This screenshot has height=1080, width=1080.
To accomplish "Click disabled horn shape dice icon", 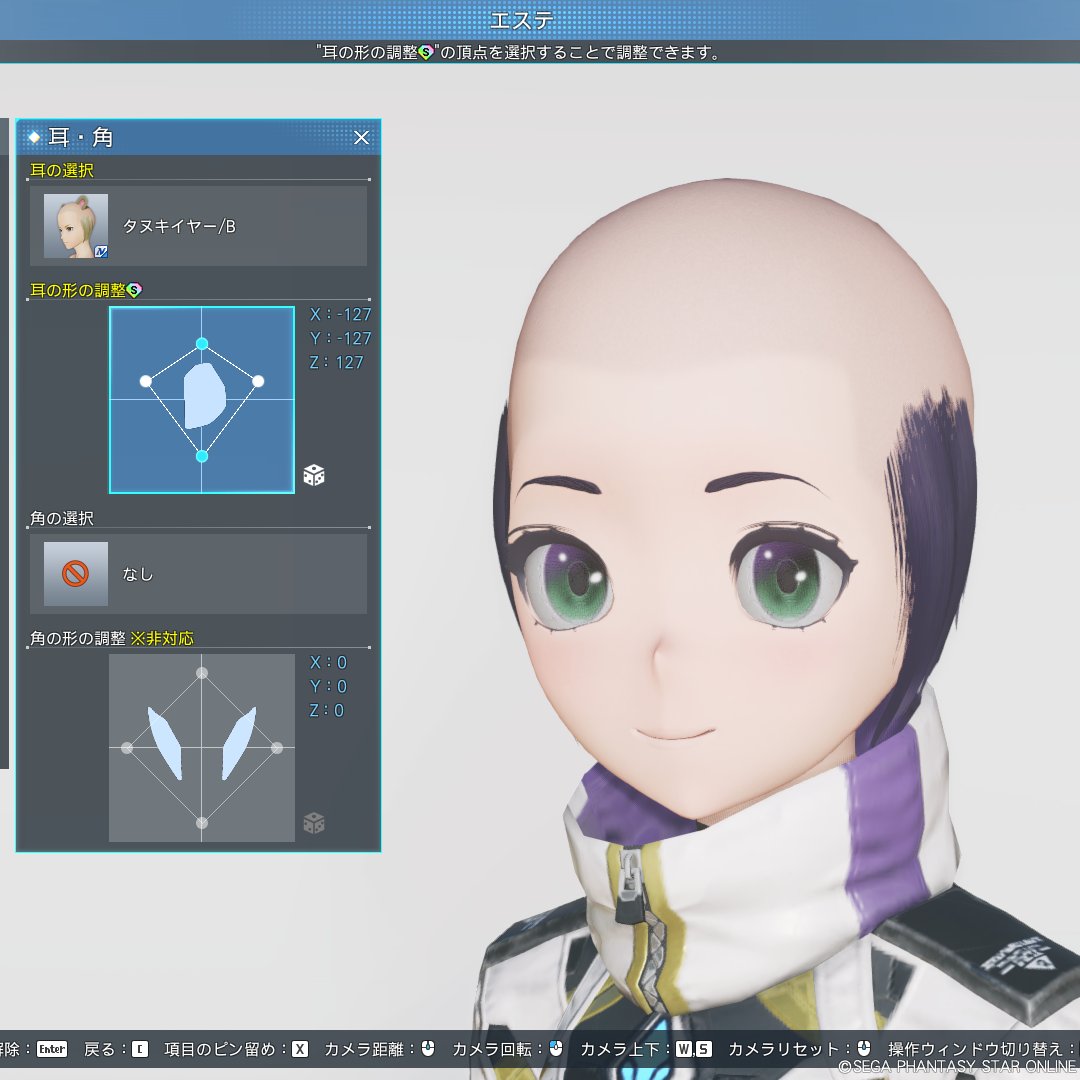I will pyautogui.click(x=314, y=823).
